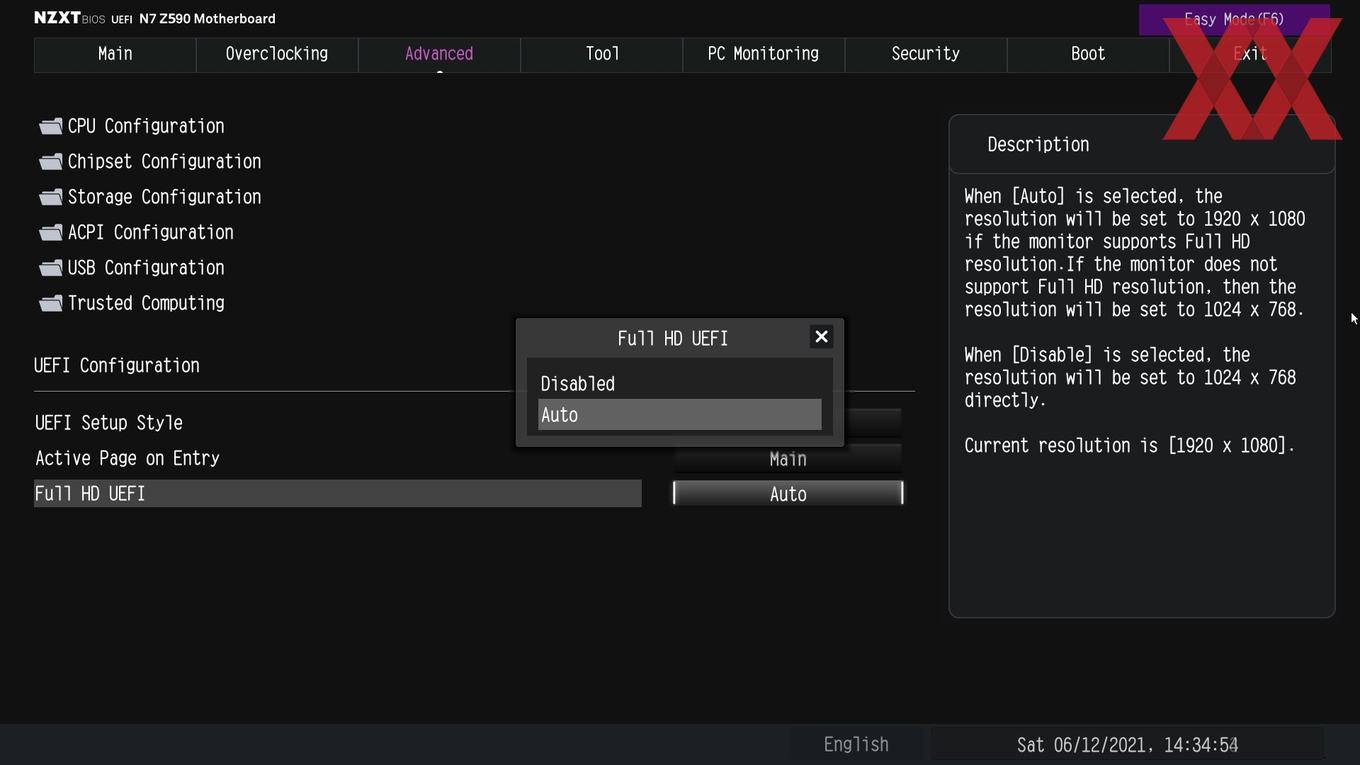Switch to the Overclocking tab
The height and width of the screenshot is (765, 1360).
coord(277,54)
